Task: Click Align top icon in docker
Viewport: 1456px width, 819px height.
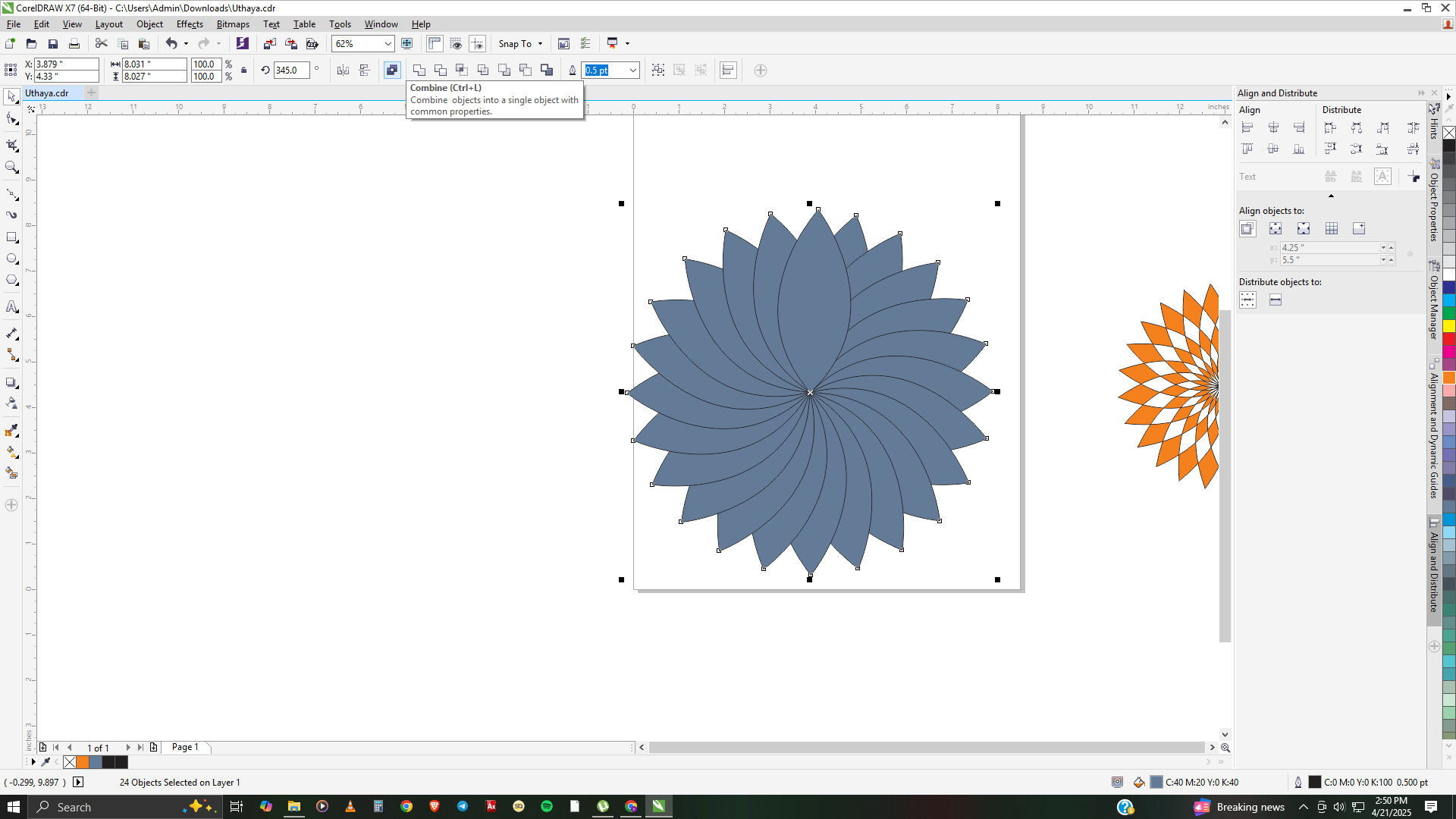Action: coord(1247,149)
